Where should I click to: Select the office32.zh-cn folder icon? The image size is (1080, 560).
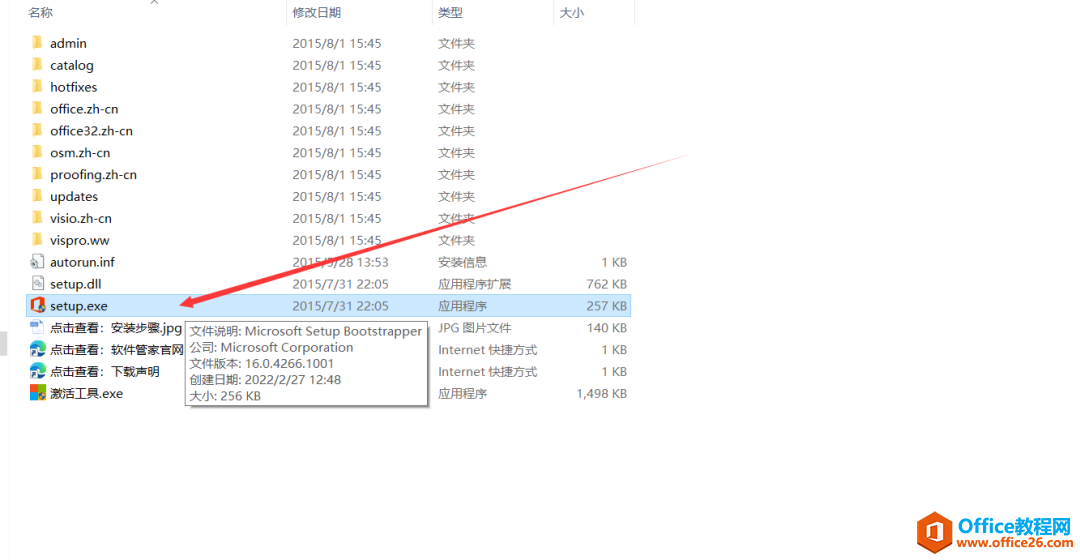point(37,130)
